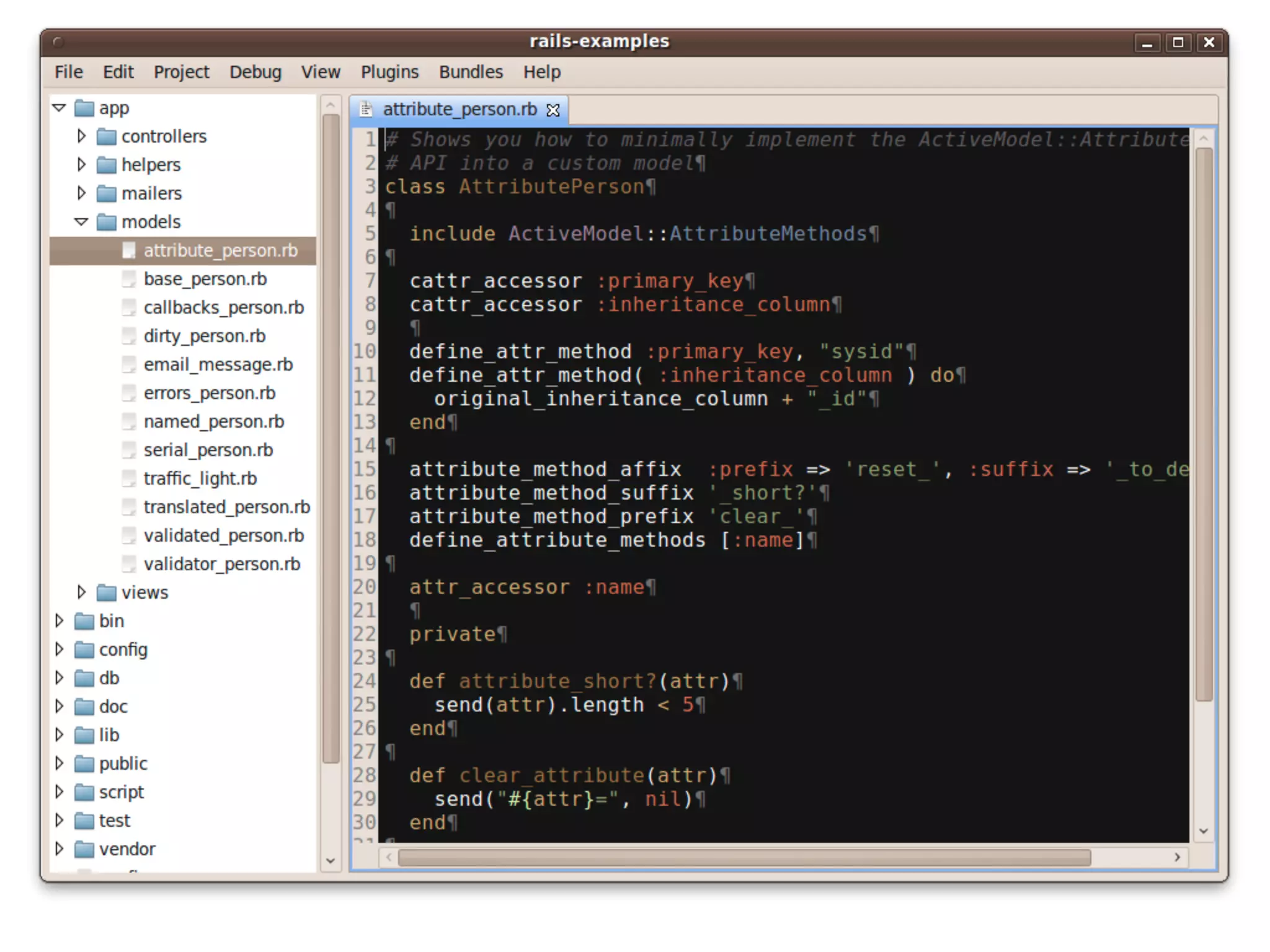Image resolution: width=1270 pixels, height=952 pixels.
Task: Open the Plugins menu
Action: (x=389, y=72)
